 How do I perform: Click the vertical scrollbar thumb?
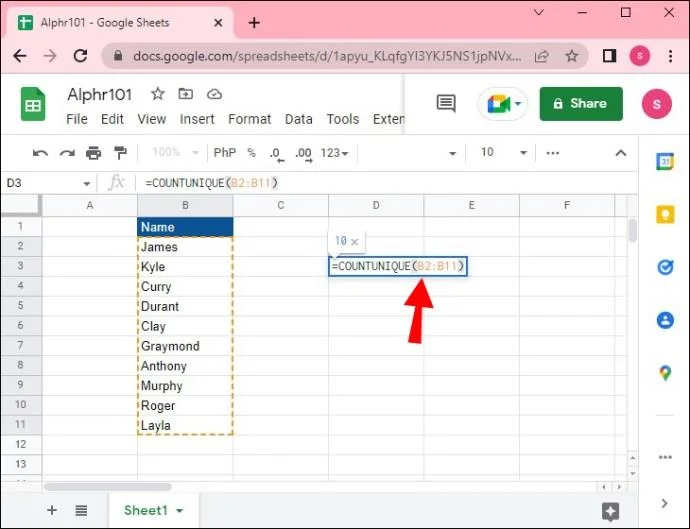632,230
